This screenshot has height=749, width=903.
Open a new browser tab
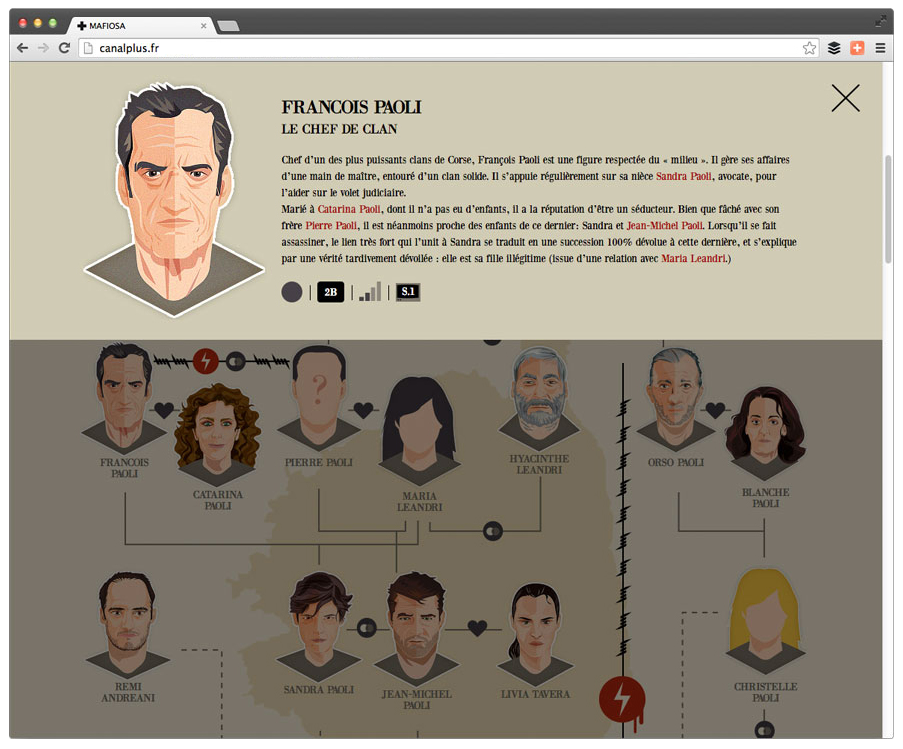pyautogui.click(x=228, y=26)
